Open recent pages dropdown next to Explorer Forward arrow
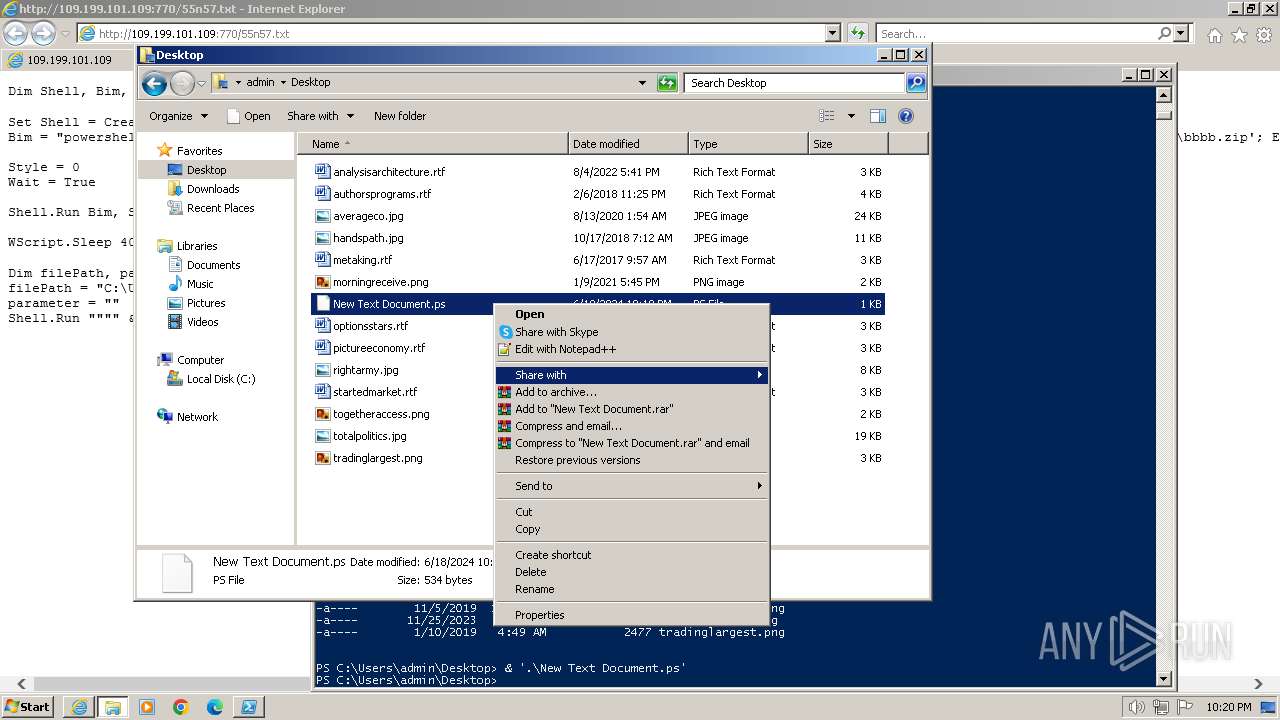This screenshot has height=720, width=1280. [201, 83]
